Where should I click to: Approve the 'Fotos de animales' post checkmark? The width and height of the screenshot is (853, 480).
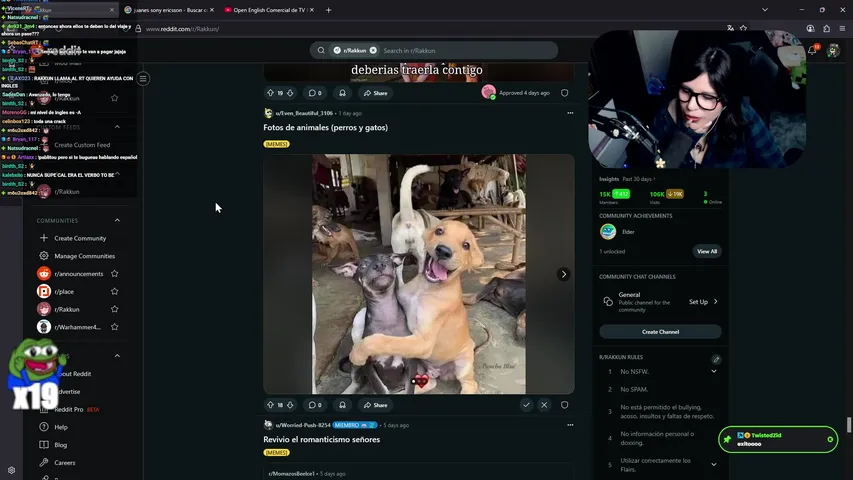[x=526, y=405]
